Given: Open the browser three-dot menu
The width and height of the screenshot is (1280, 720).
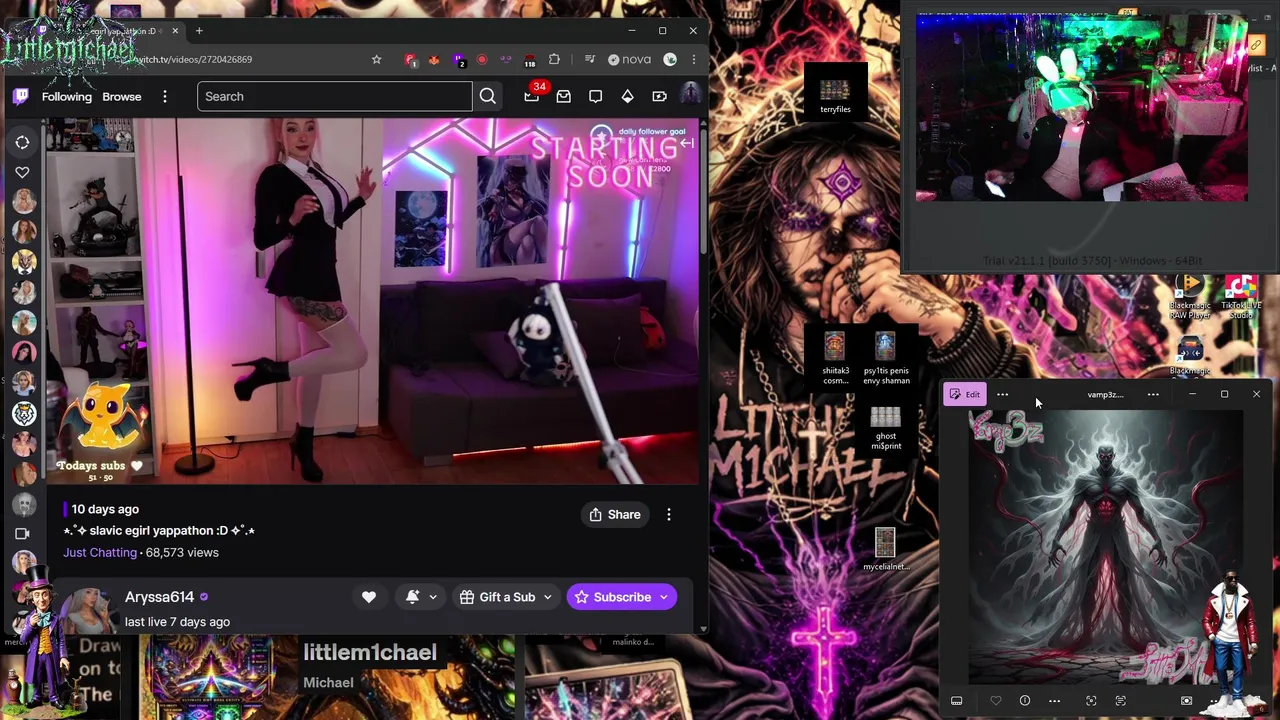Looking at the screenshot, I should 693,60.
